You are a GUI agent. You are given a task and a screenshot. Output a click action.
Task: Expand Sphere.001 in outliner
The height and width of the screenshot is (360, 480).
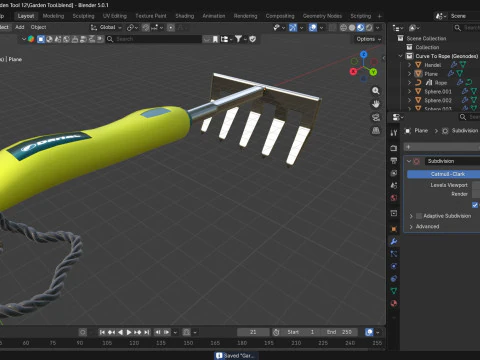click(x=410, y=91)
